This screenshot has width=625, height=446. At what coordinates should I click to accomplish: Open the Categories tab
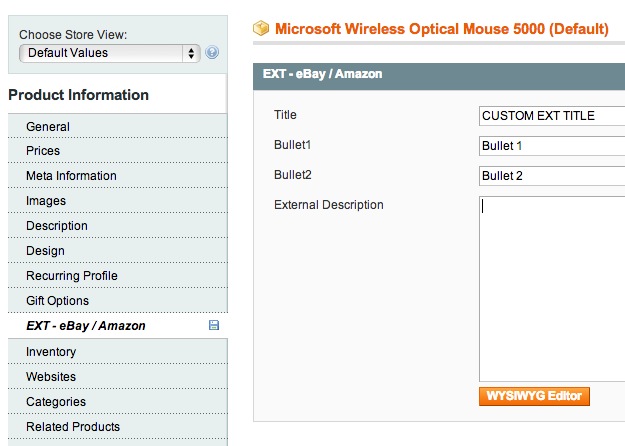pyautogui.click(x=118, y=402)
